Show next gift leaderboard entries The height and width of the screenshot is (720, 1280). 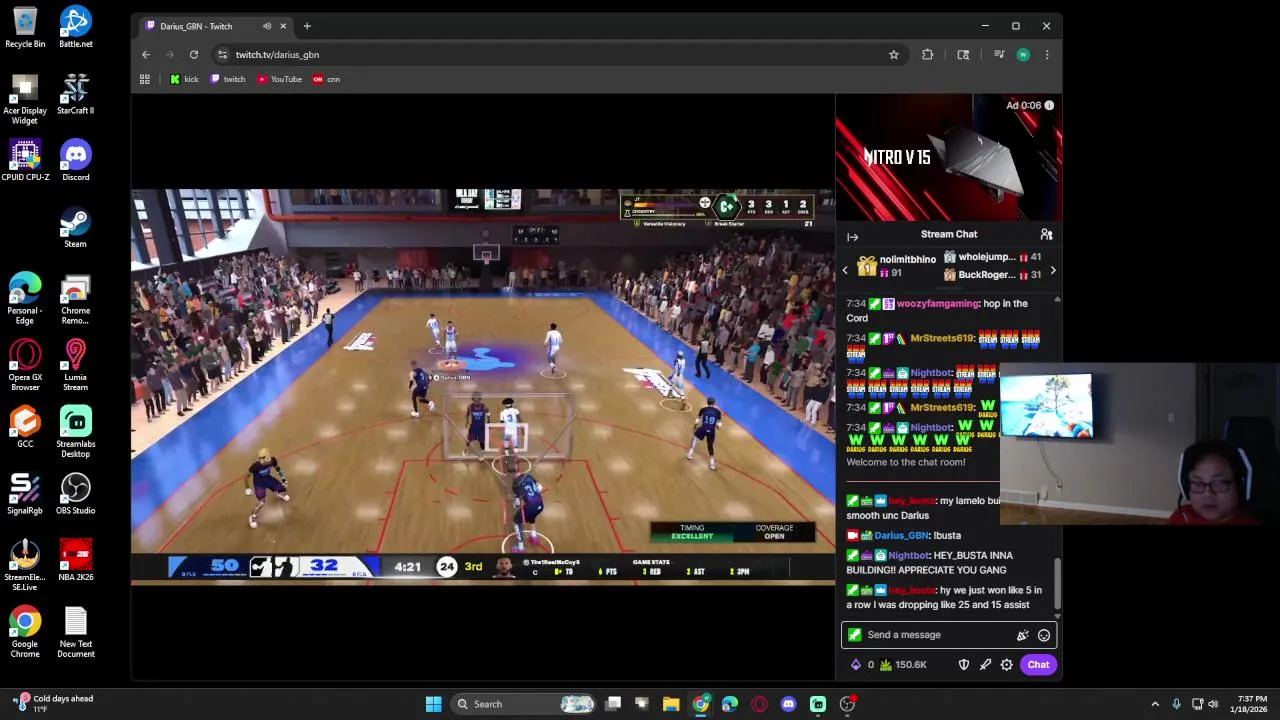(x=1053, y=270)
